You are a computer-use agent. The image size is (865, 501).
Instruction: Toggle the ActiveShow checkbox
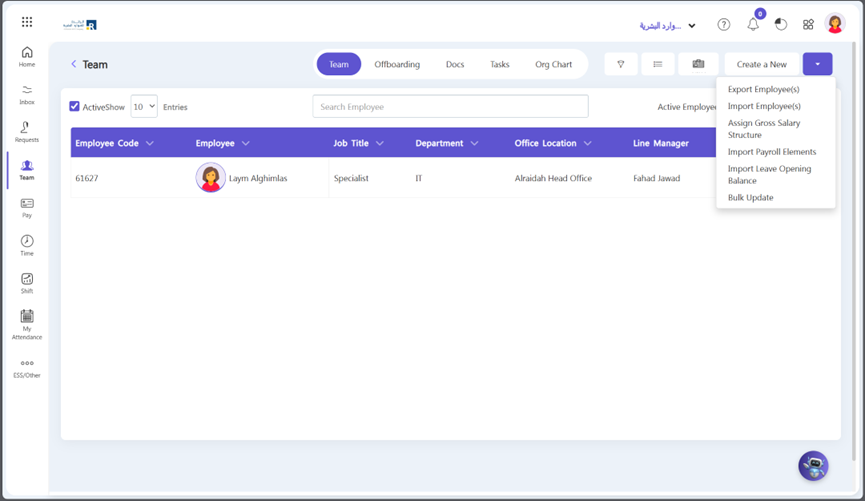tap(75, 106)
